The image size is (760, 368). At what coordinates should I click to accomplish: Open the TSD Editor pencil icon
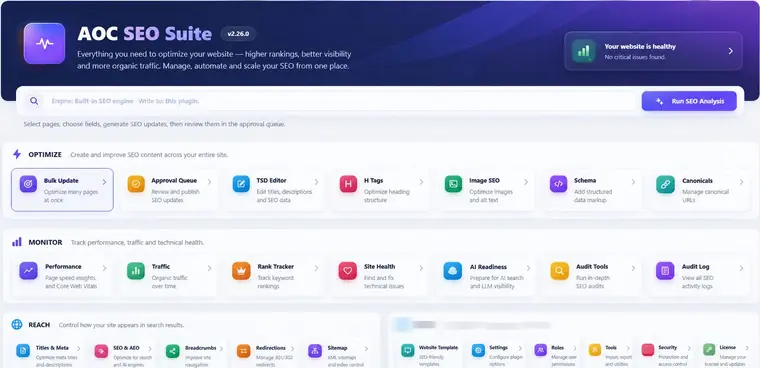pyautogui.click(x=241, y=184)
